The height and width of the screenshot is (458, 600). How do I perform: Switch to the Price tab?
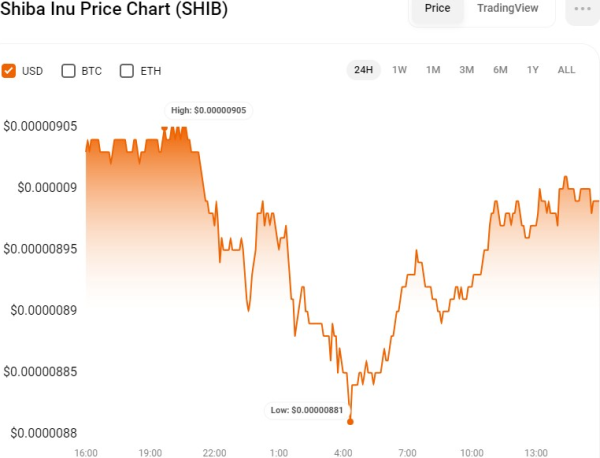437,8
